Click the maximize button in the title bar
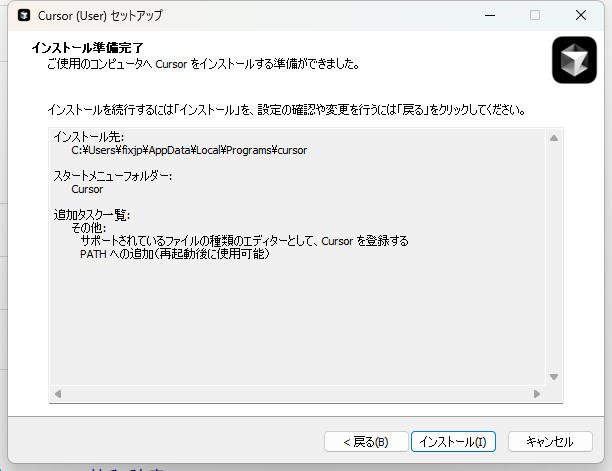Screen dimensions: 612x471 click(534, 16)
